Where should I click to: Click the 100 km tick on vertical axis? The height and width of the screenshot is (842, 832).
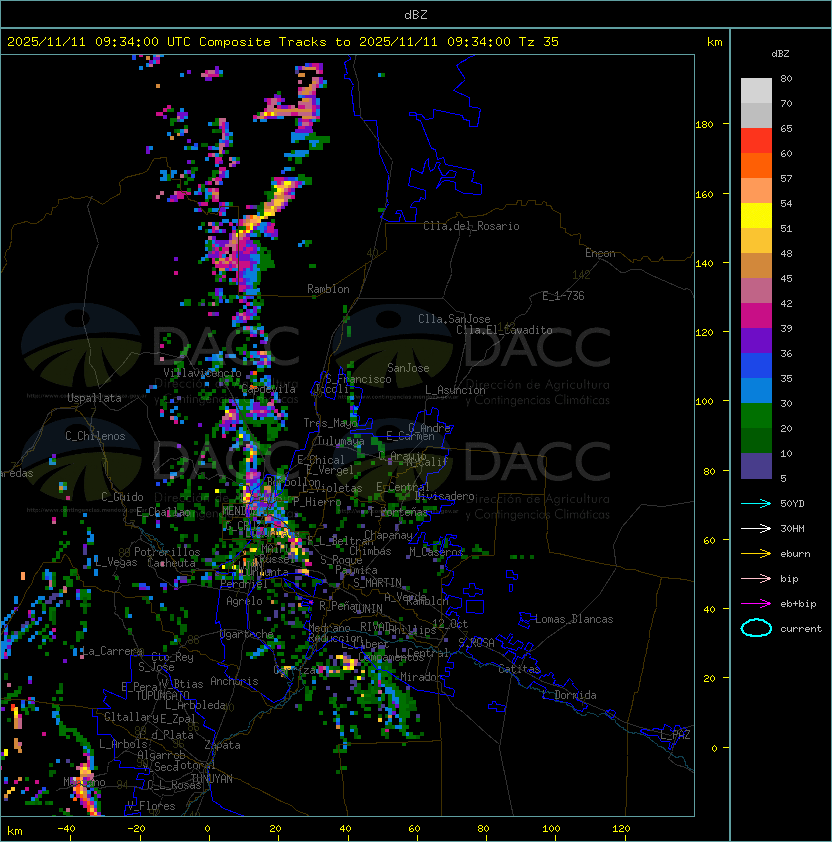(x=704, y=402)
